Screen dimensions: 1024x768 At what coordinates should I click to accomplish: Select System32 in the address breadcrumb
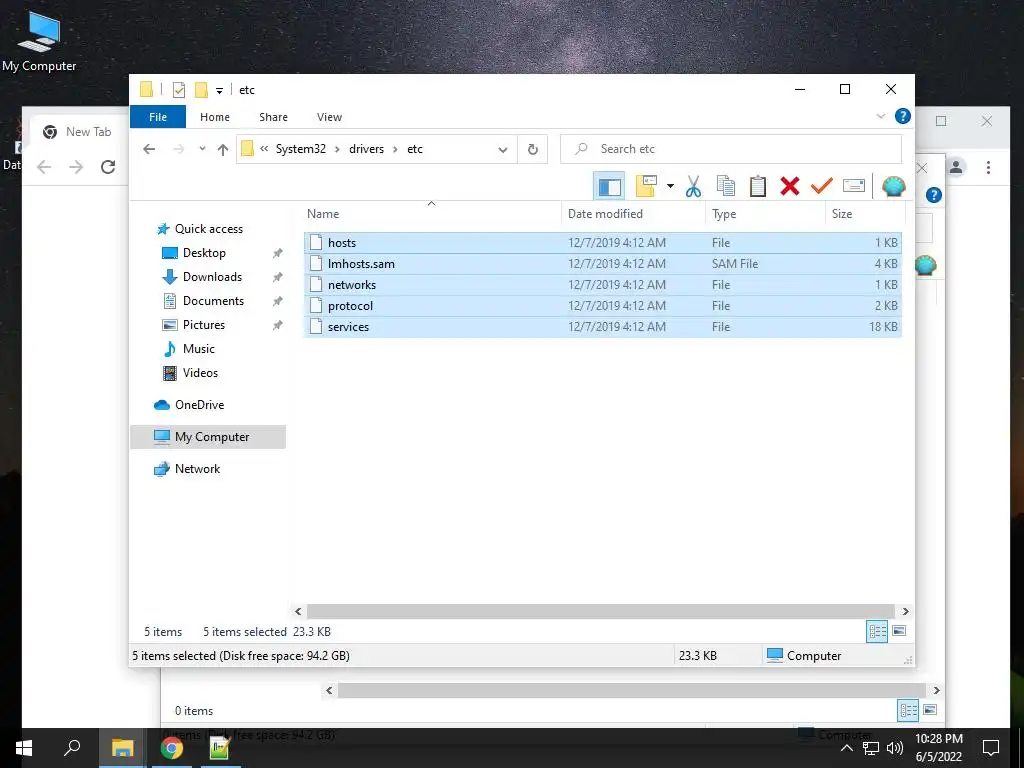(x=300, y=149)
